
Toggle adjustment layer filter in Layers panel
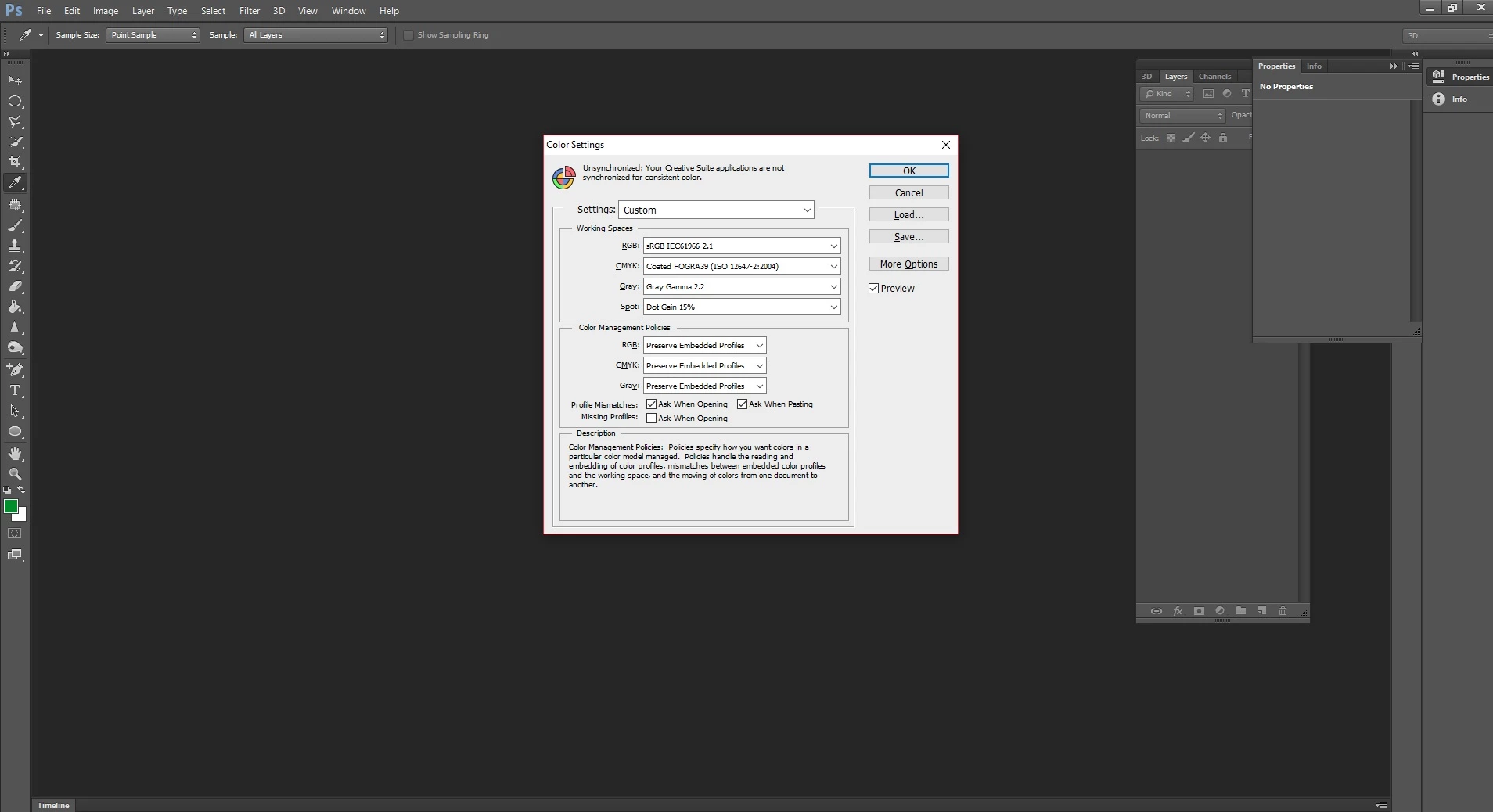(x=1227, y=94)
